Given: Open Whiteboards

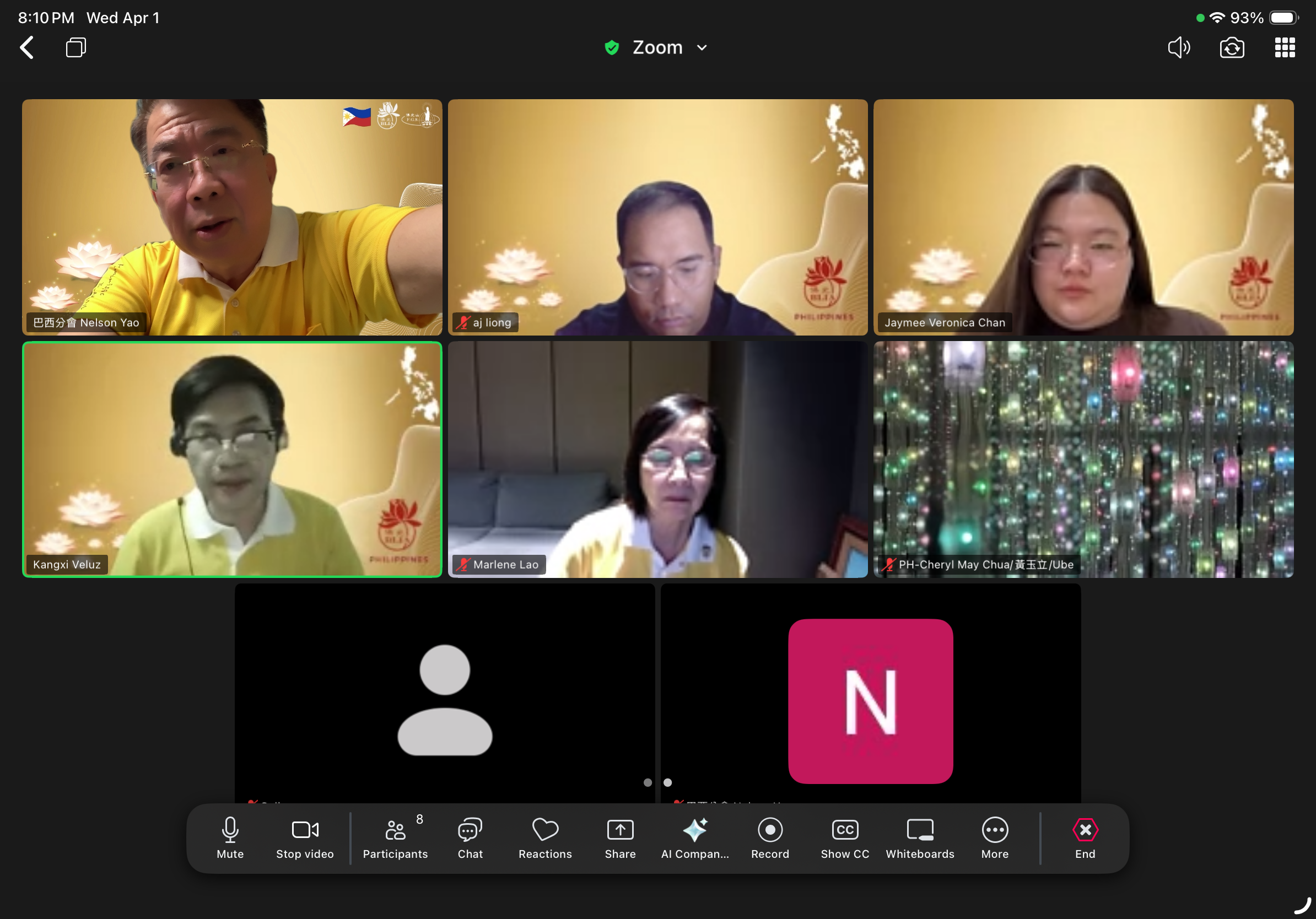Looking at the screenshot, I should 919,837.
